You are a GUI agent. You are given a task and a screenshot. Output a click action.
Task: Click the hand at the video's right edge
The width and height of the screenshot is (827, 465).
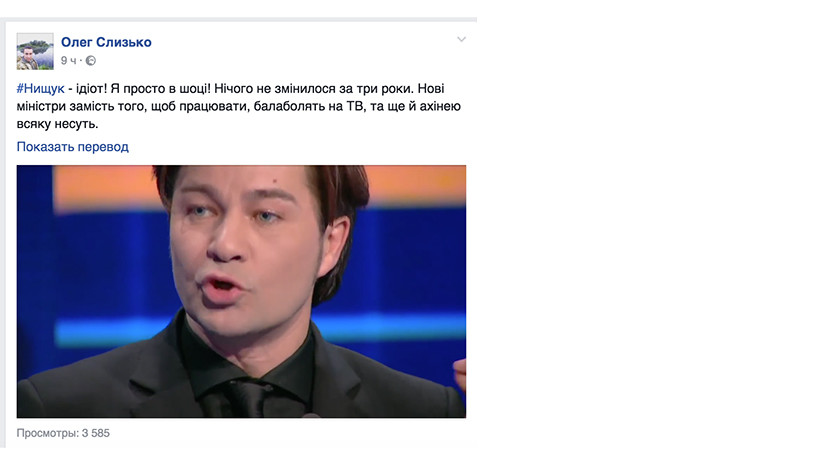point(460,373)
